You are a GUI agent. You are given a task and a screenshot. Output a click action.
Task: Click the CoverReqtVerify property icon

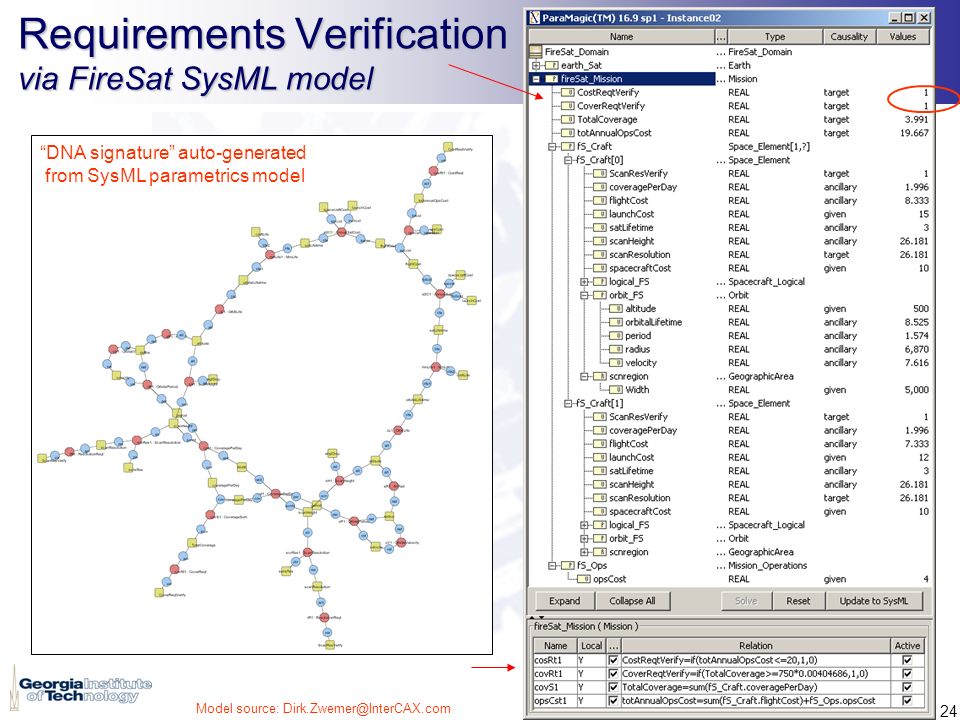(x=567, y=106)
